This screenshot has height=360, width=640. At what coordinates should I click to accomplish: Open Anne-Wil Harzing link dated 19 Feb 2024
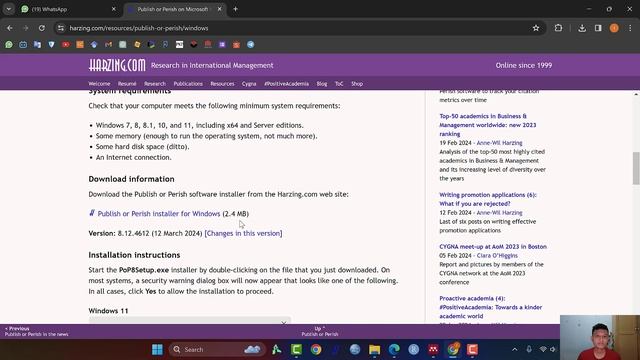(x=500, y=143)
